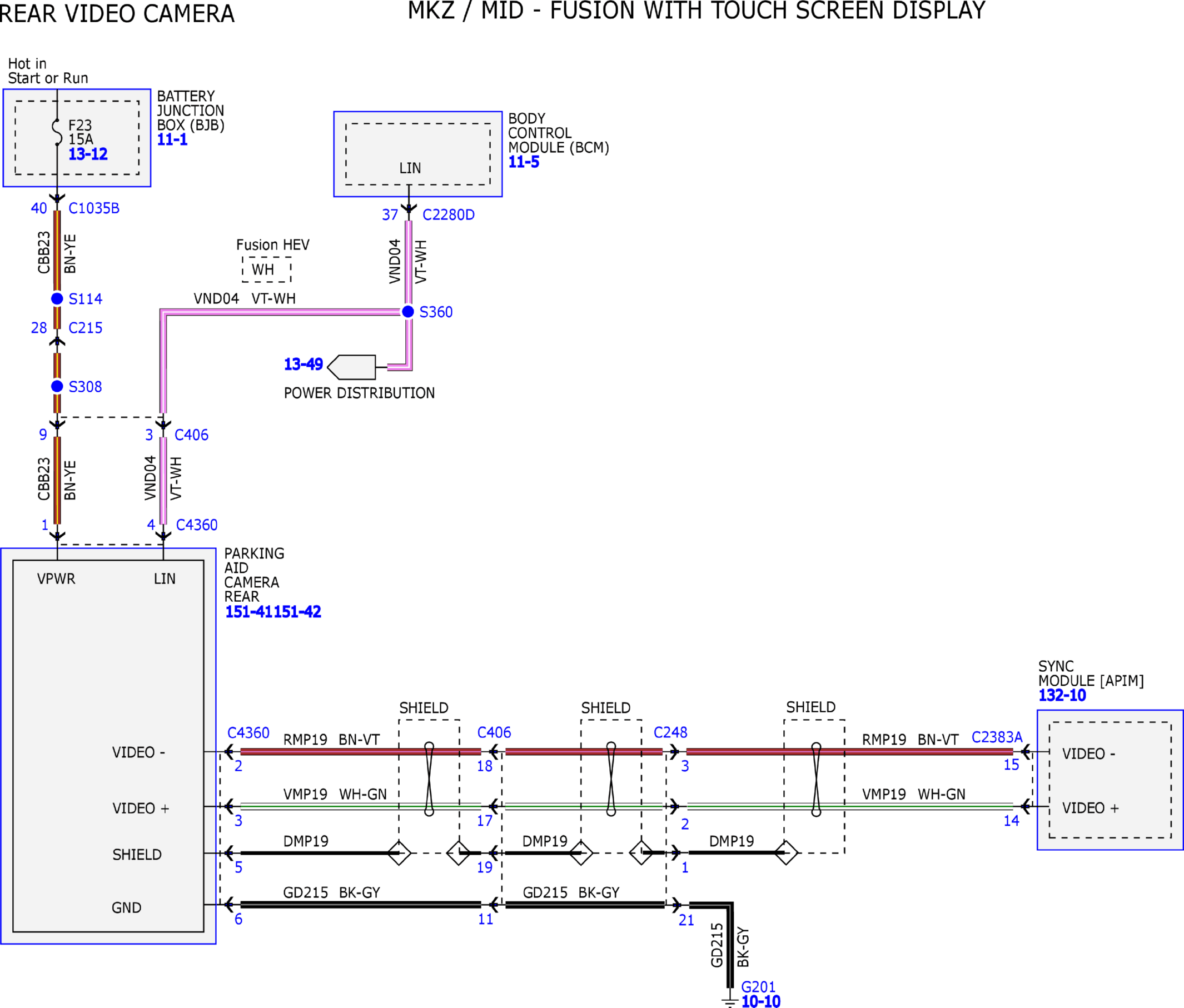Click the "Hot in Start or Run" note
The image size is (1184, 1008).
click(48, 71)
